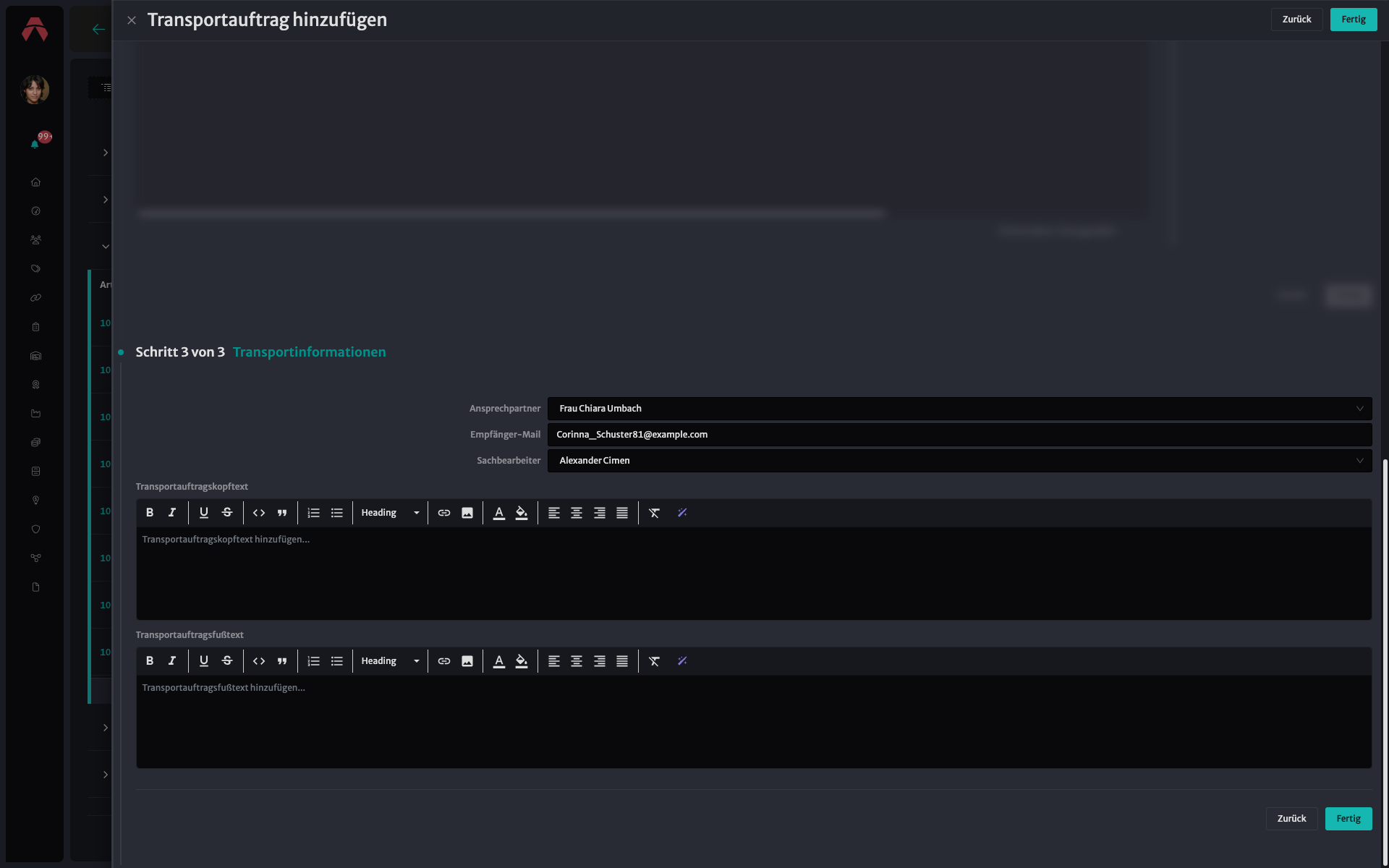Screen dimensions: 1389x868
Task: Center text in Kopftext editor
Action: (x=577, y=513)
